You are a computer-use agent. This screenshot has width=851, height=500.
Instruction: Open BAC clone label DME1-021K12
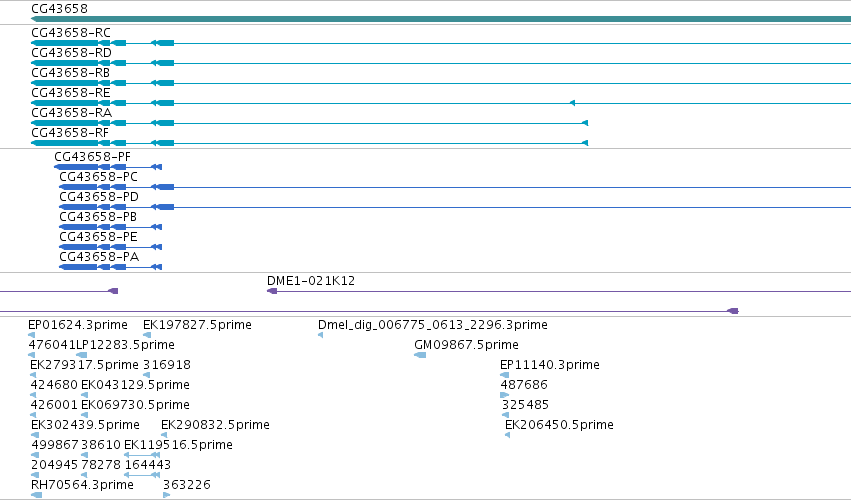pos(311,281)
